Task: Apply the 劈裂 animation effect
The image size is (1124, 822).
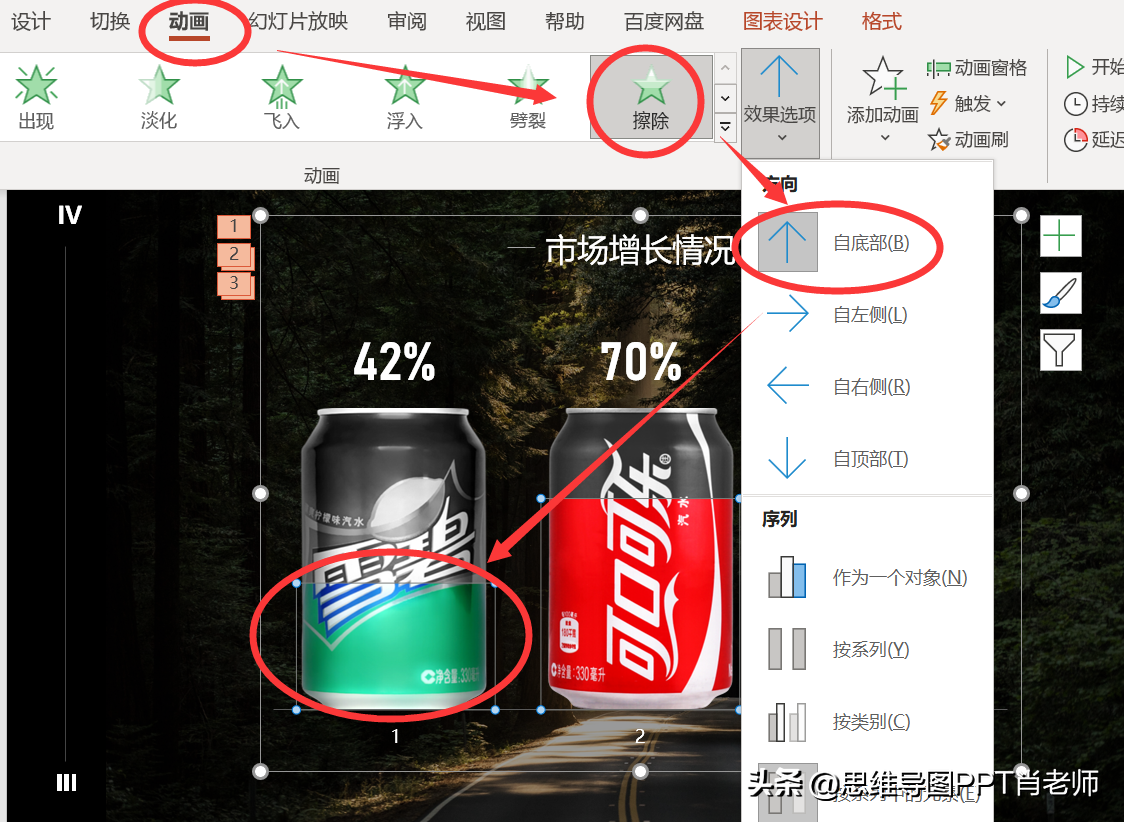Action: 528,97
